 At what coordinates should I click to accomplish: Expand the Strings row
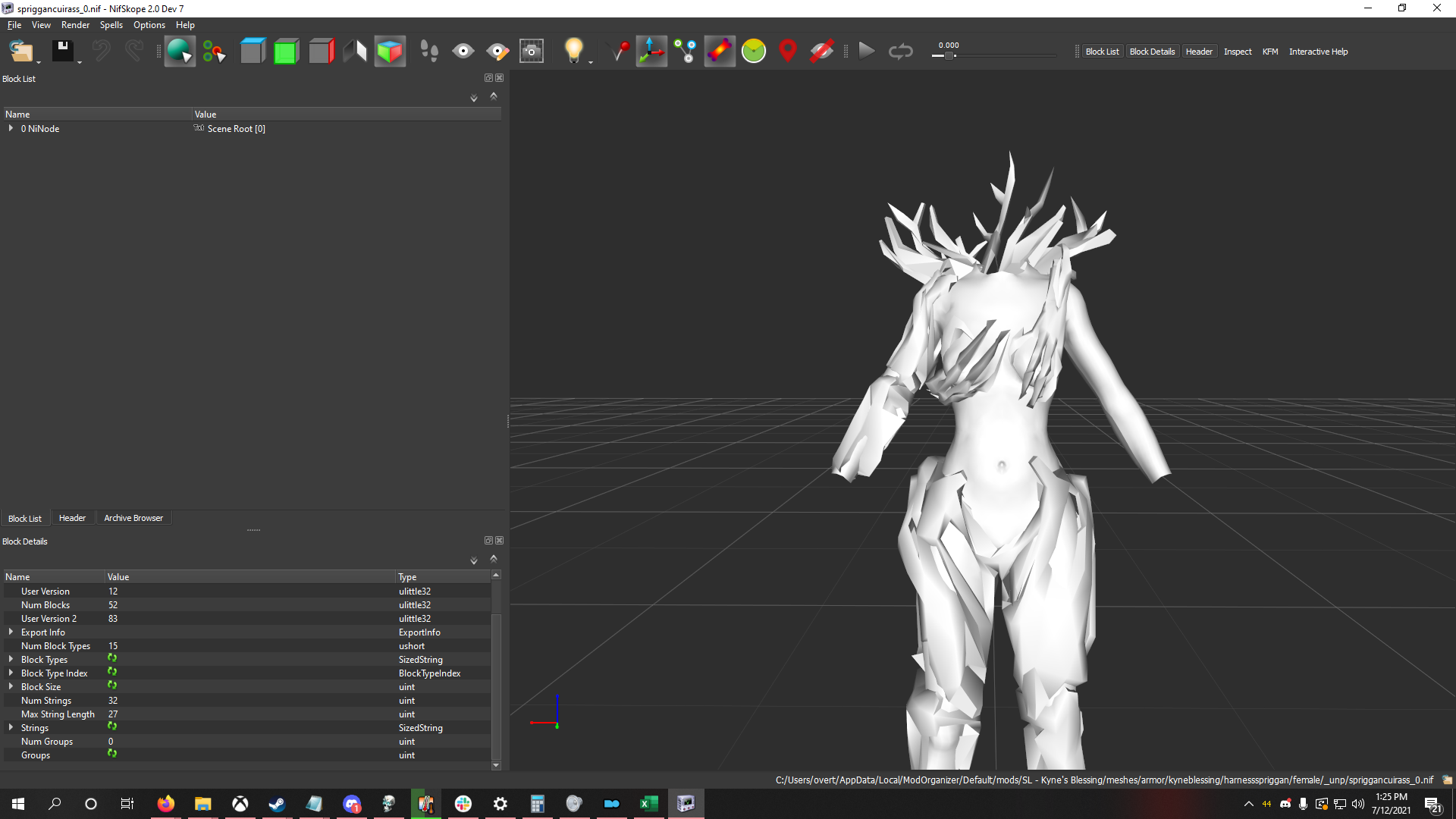pyautogui.click(x=11, y=727)
